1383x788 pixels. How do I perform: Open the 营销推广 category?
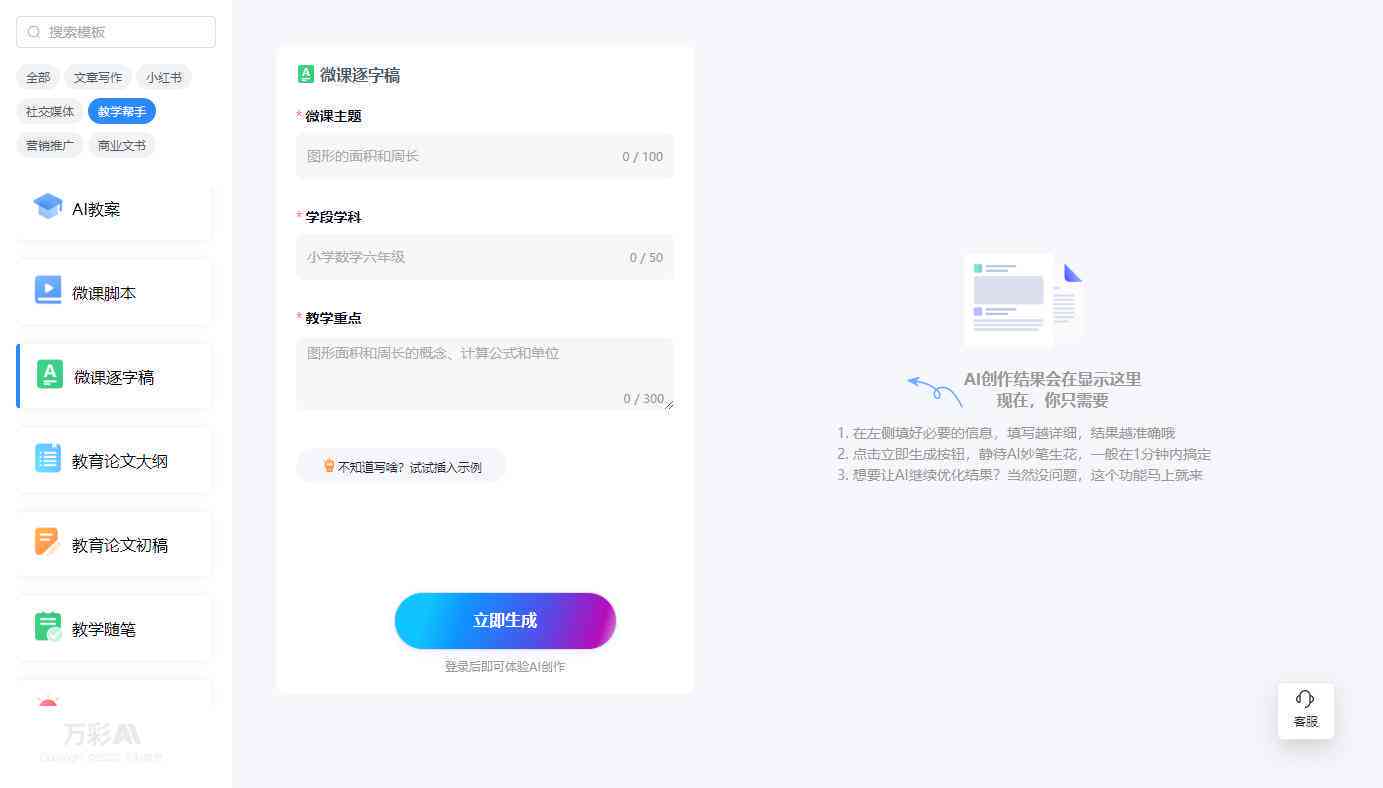(x=50, y=145)
